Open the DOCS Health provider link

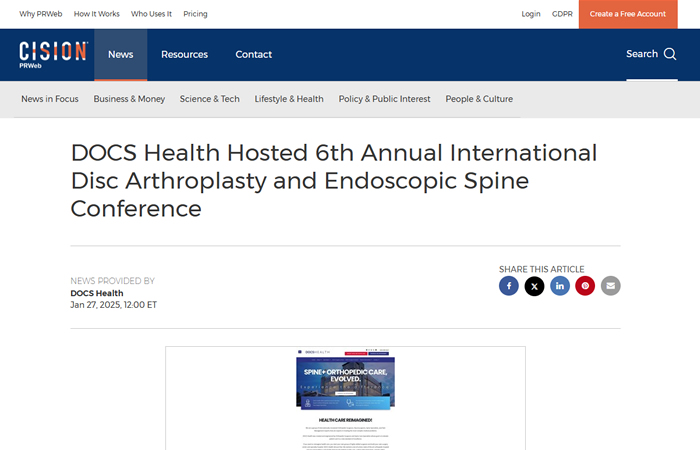point(97,293)
